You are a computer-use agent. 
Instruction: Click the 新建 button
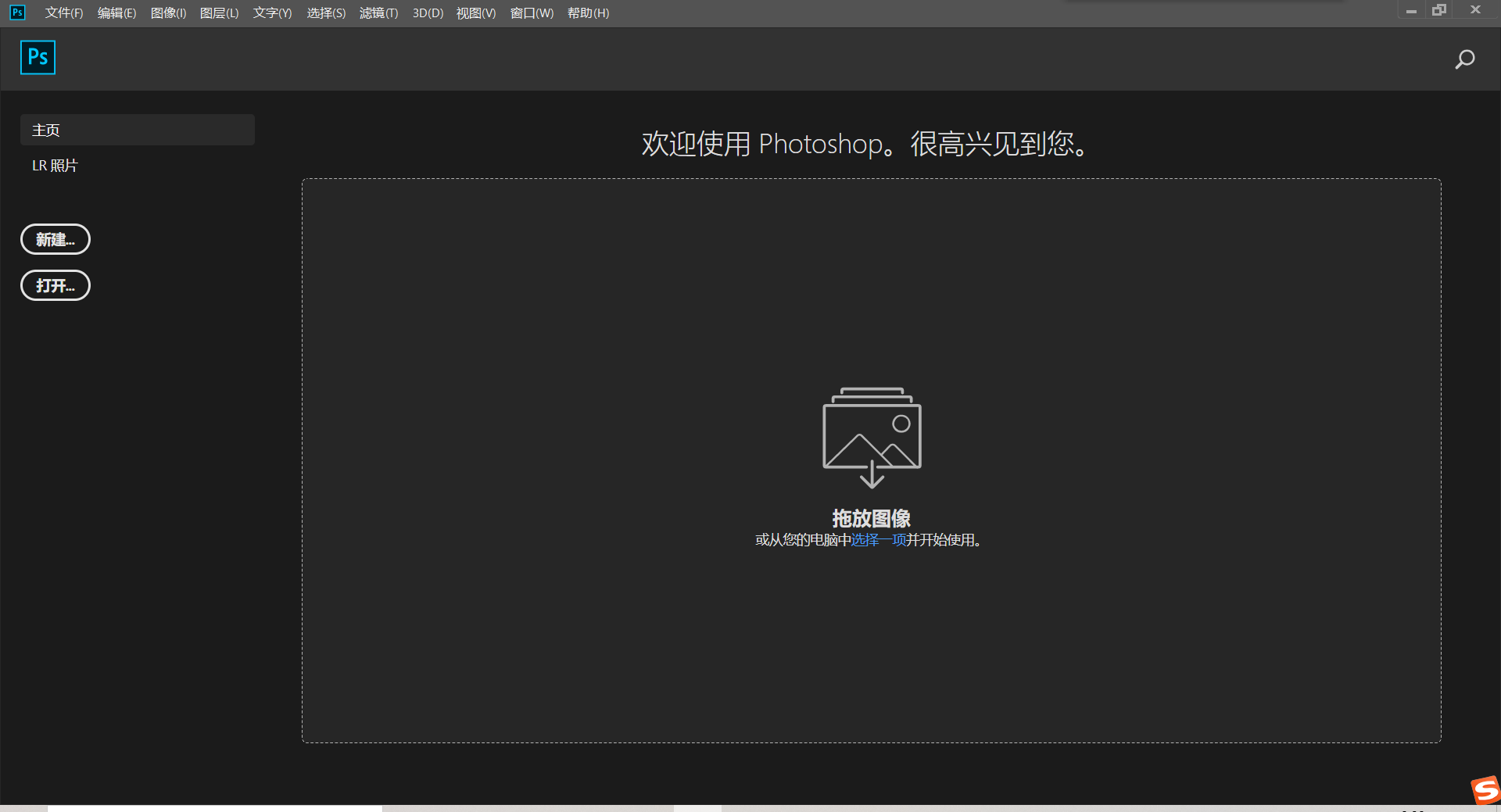click(55, 239)
